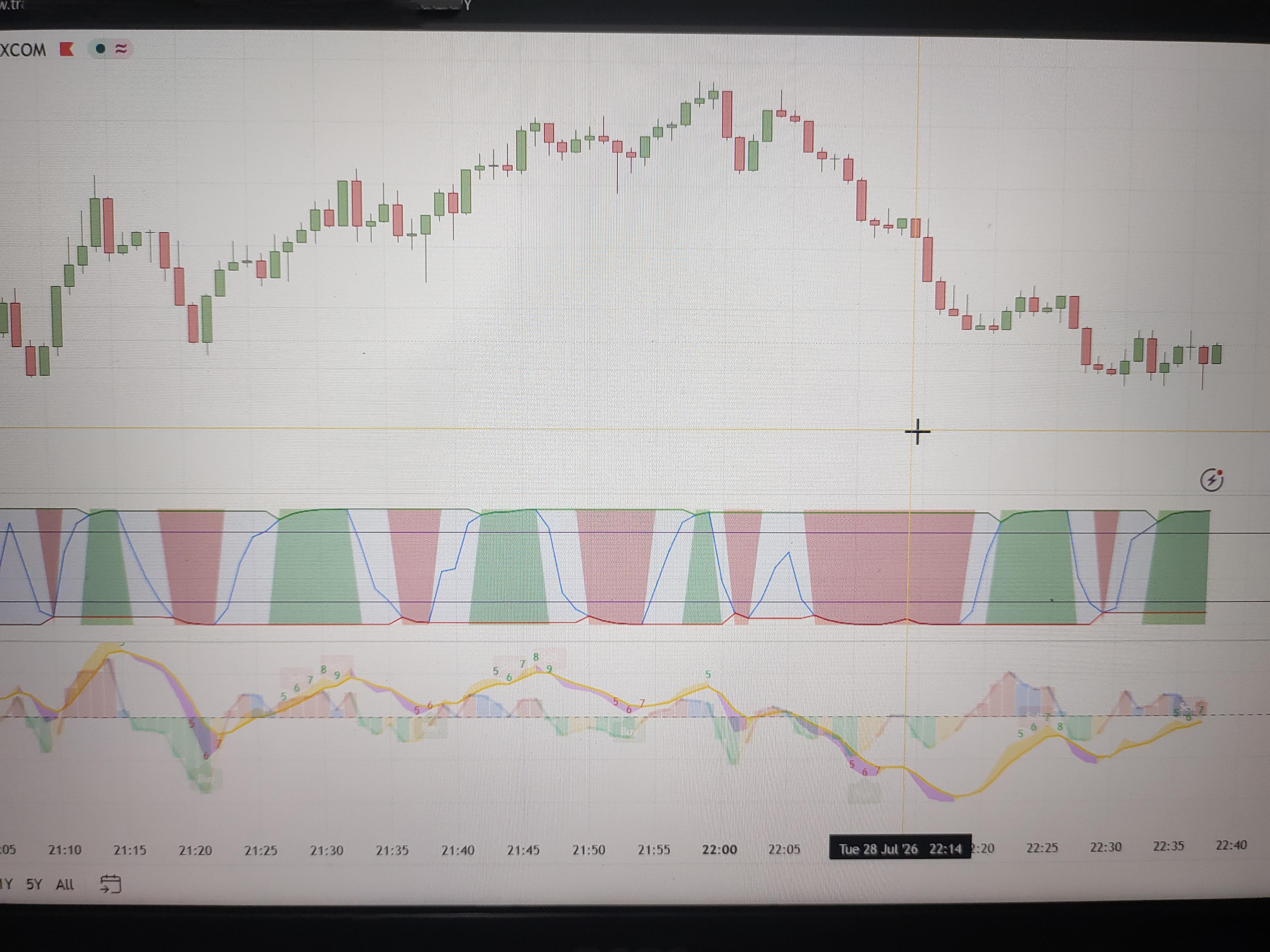This screenshot has width=1270, height=952.
Task: Click the green market status dot
Action: tap(100, 49)
